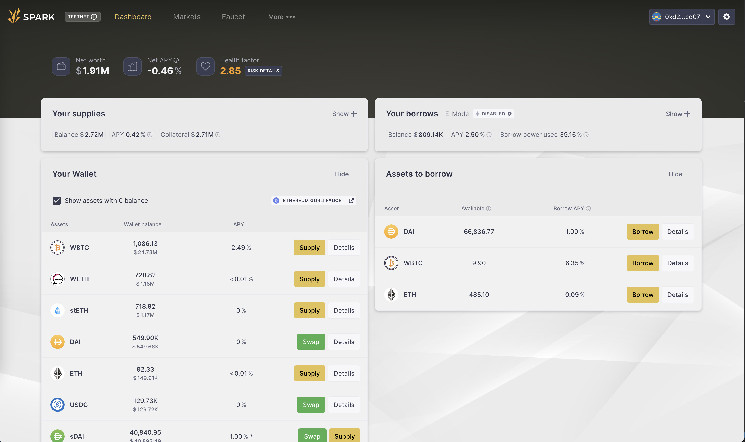Click the DAI token icon in wallet
The image size is (745, 442).
[x=57, y=342]
